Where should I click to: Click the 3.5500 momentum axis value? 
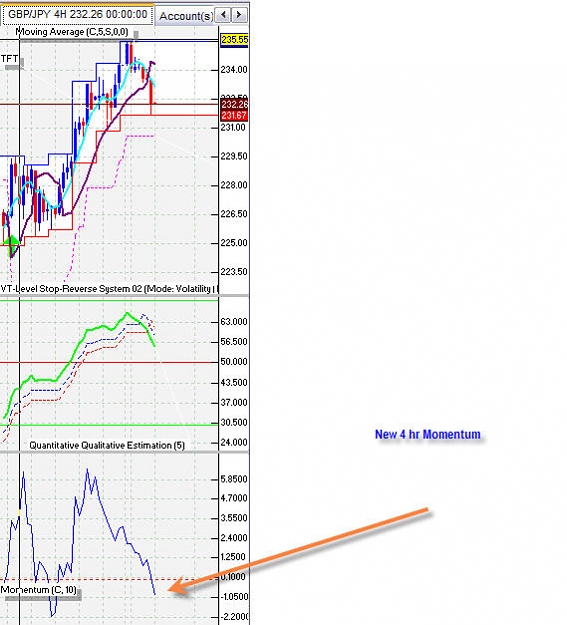(x=234, y=518)
